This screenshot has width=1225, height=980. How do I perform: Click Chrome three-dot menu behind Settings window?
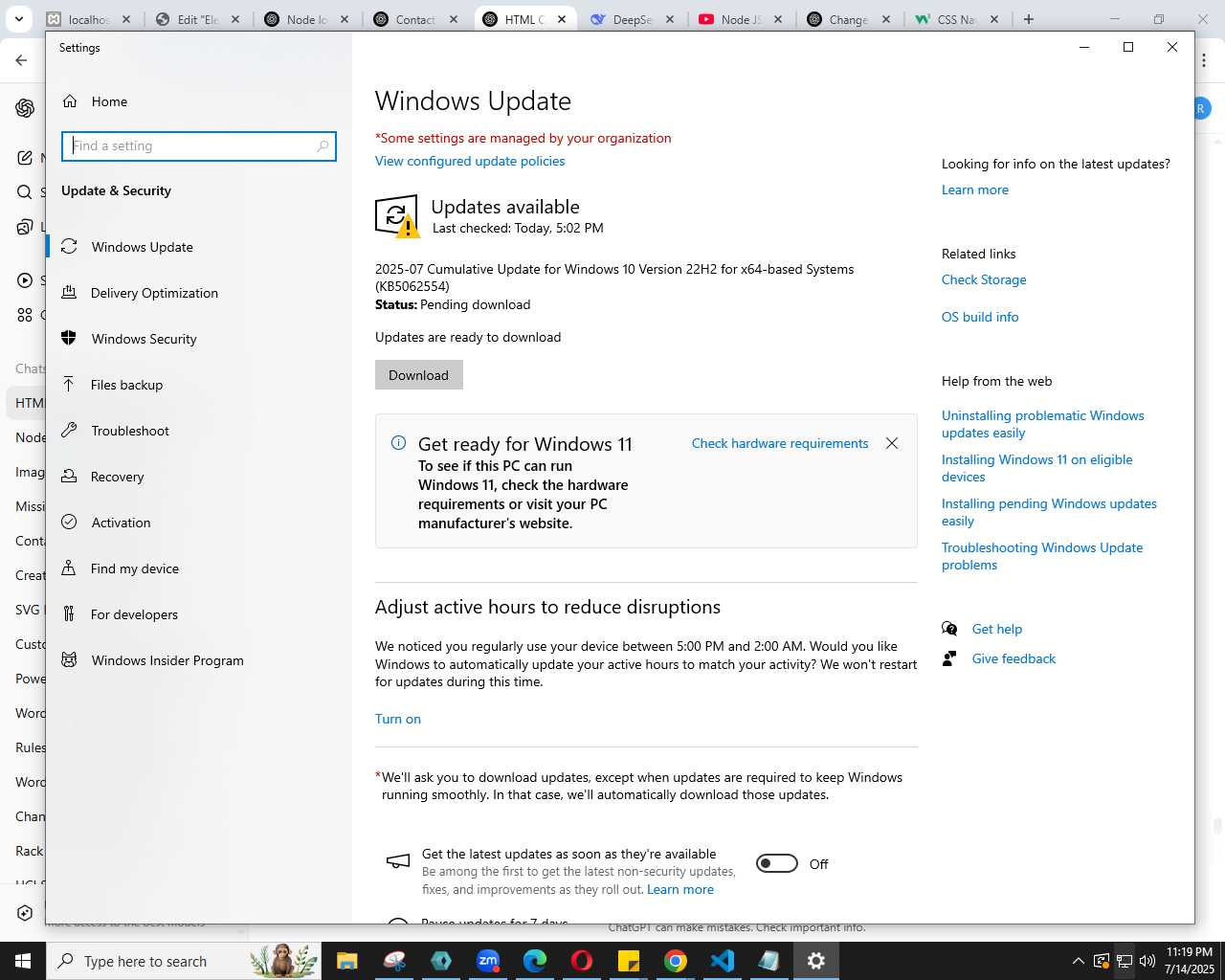tap(1204, 60)
